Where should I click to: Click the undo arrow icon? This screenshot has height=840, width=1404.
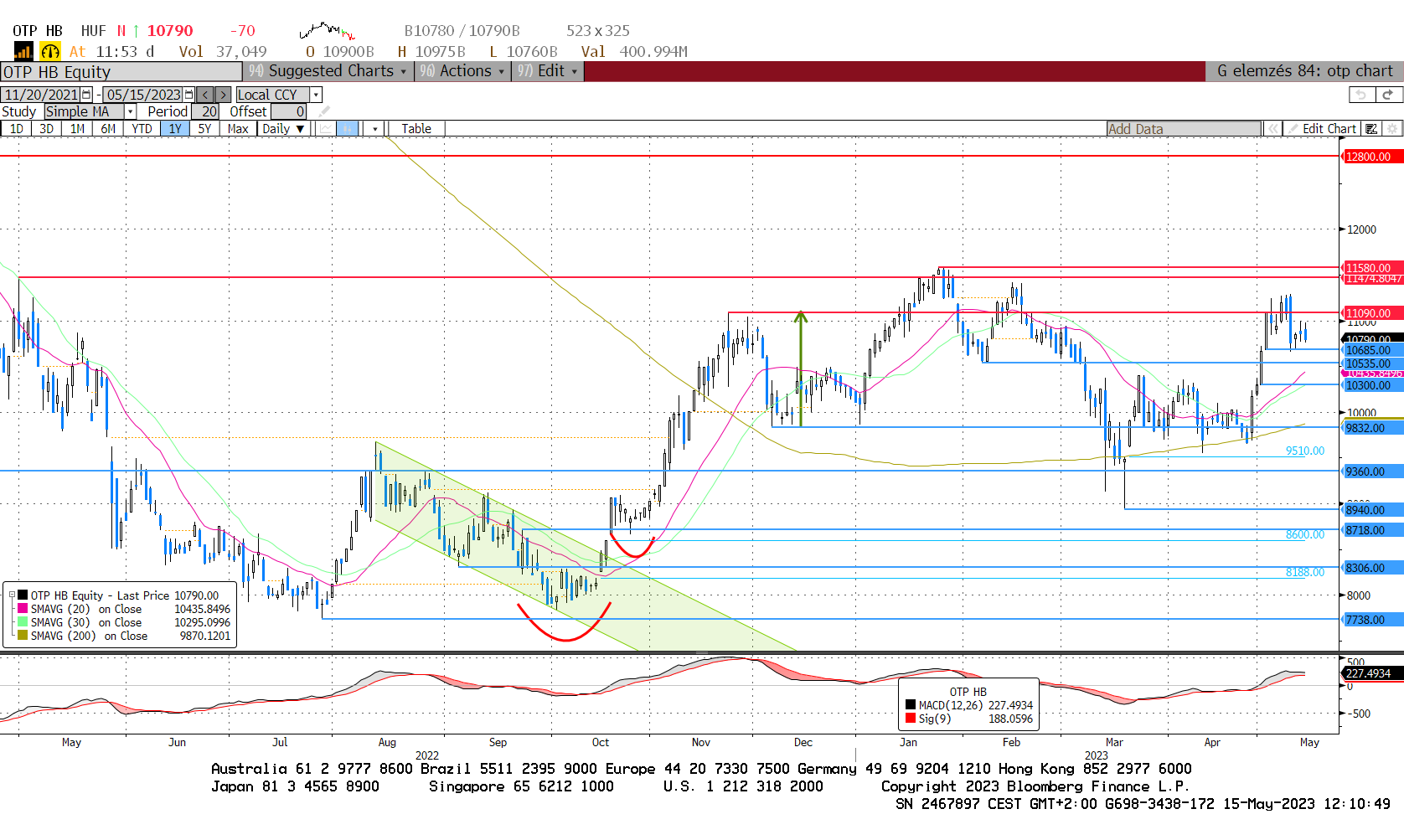tap(1361, 95)
